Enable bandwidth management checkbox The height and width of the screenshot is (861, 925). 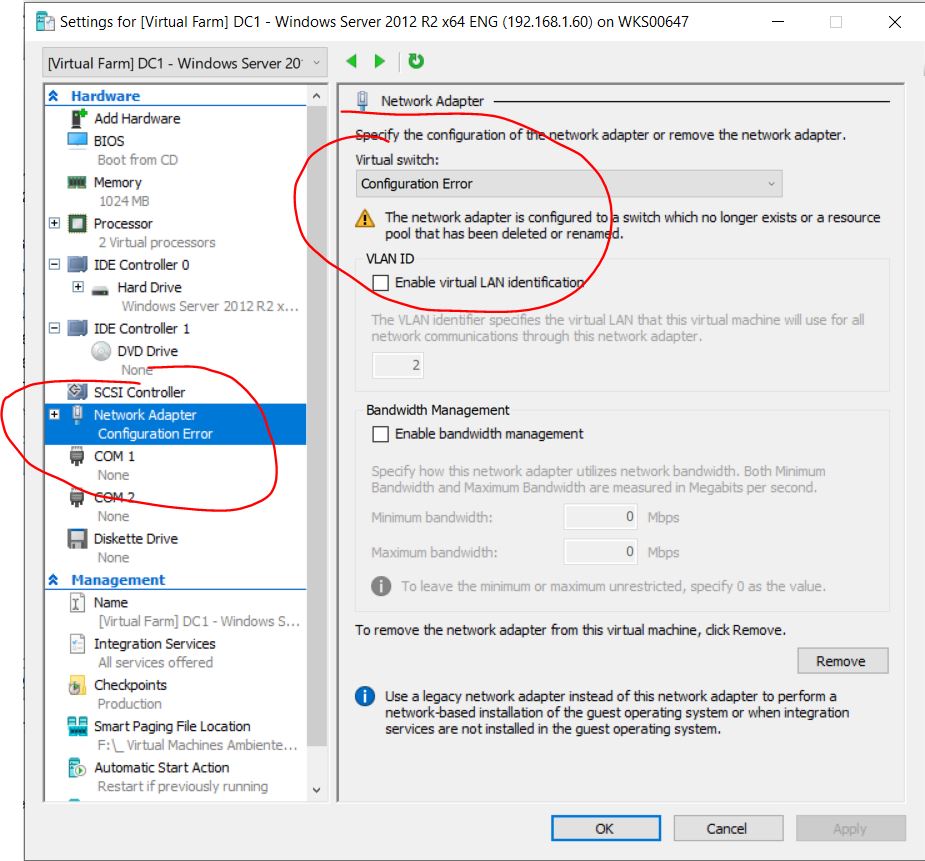click(x=381, y=434)
